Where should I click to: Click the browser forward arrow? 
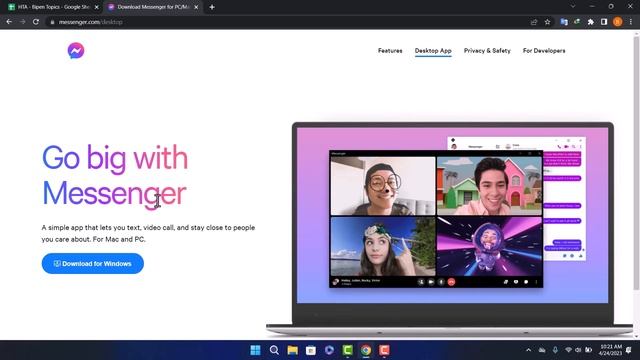pyautogui.click(x=22, y=22)
